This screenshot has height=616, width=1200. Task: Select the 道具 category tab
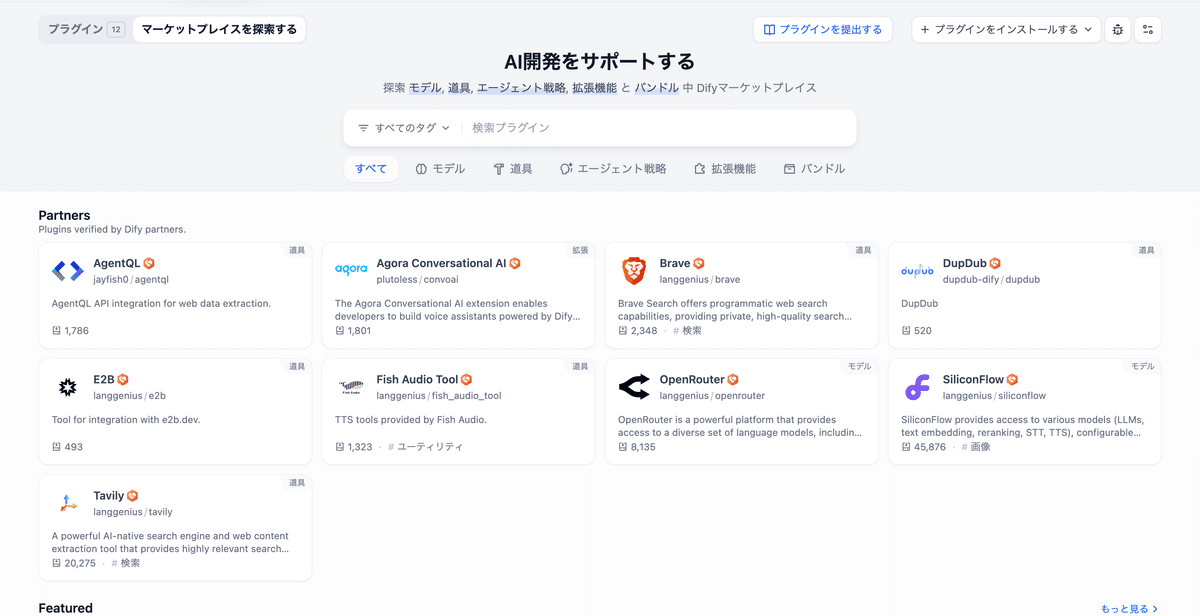tap(513, 168)
